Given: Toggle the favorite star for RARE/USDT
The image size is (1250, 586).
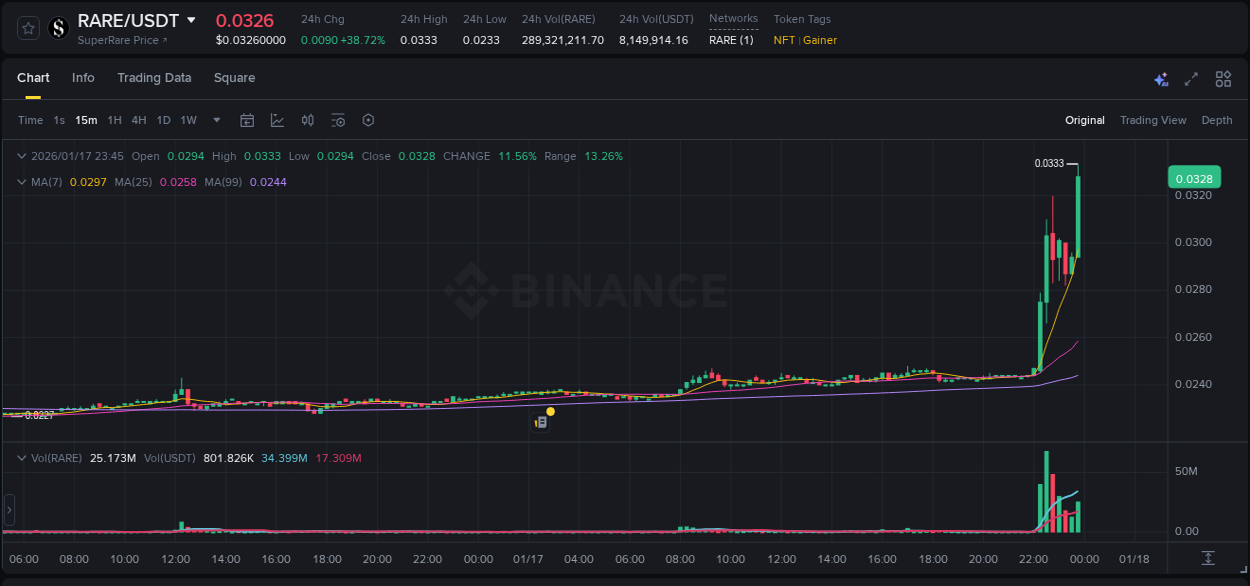Looking at the screenshot, I should coord(26,28).
